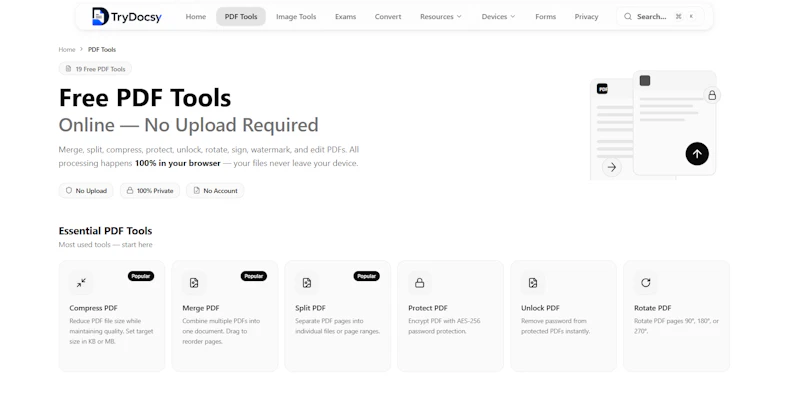Open the Merge PDF tool title
Viewport: 800px width, 394px height.
pyautogui.click(x=201, y=308)
